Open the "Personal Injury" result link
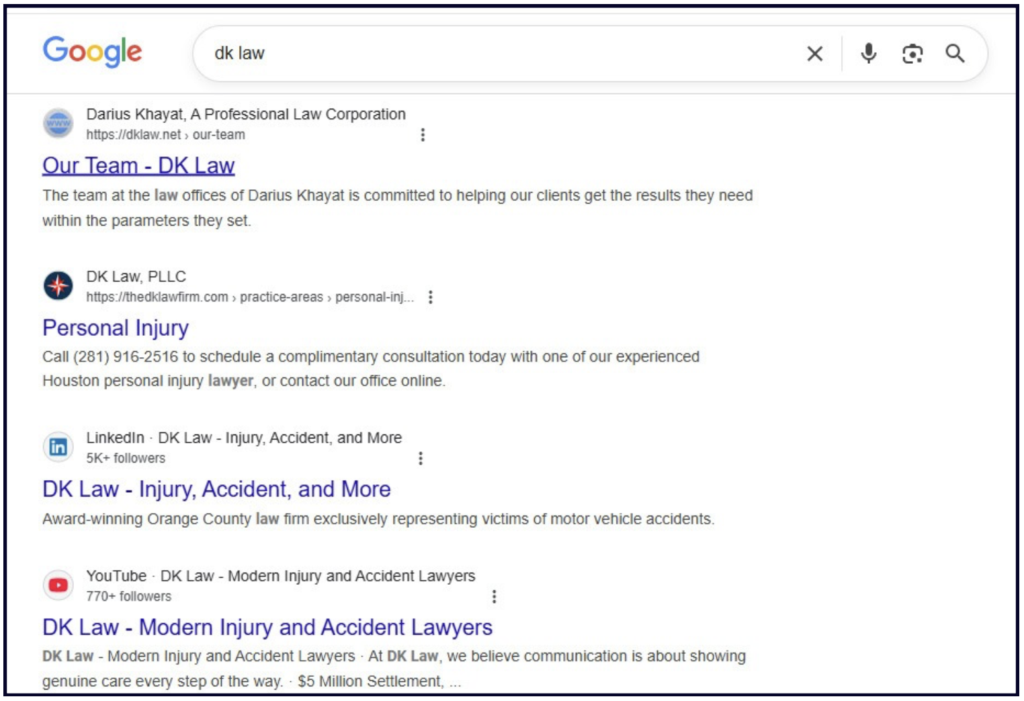1024x701 pixels. [x=115, y=328]
